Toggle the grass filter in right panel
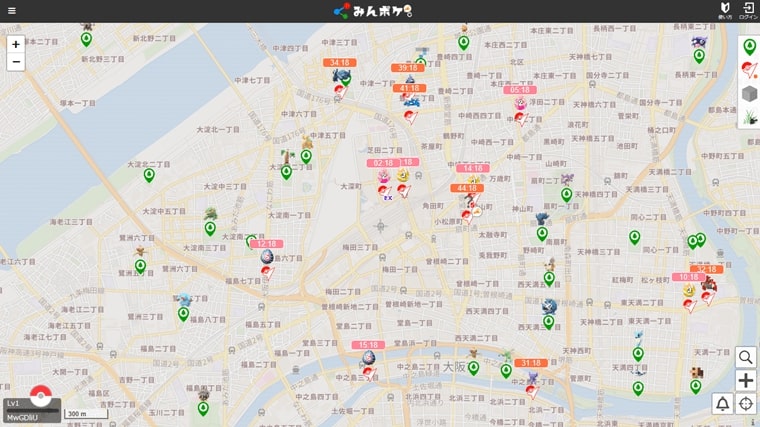 [x=749, y=117]
